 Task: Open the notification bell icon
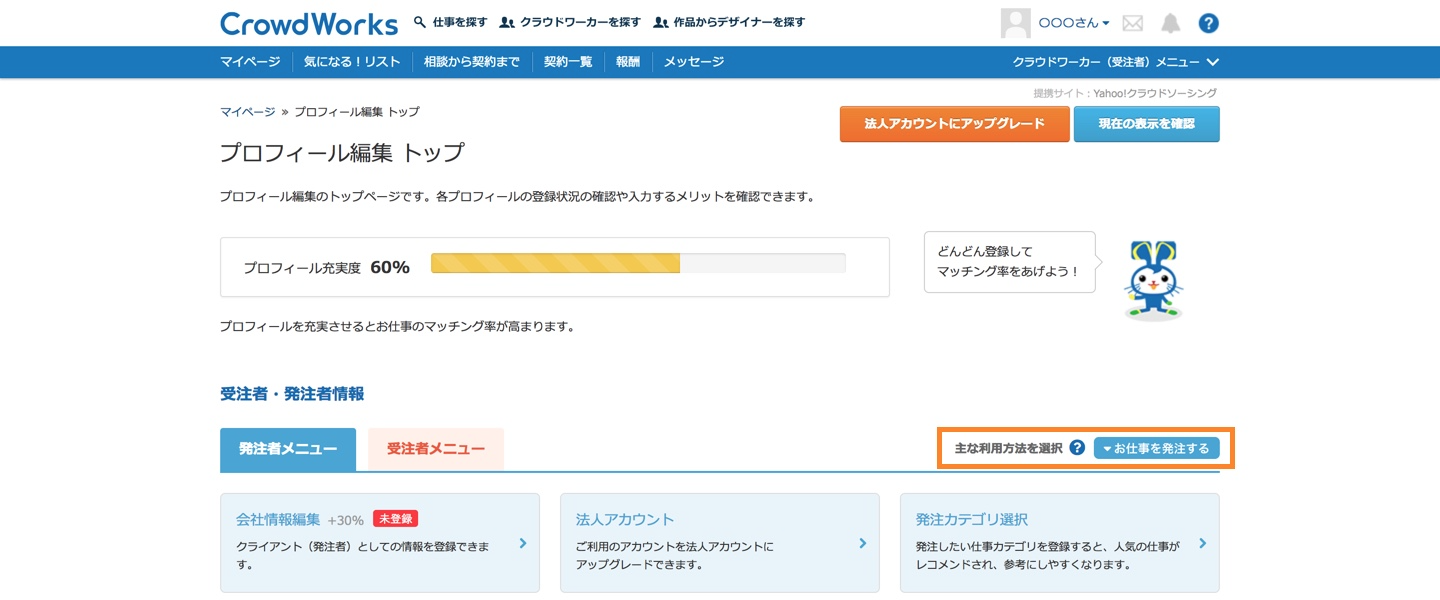pyautogui.click(x=1170, y=23)
